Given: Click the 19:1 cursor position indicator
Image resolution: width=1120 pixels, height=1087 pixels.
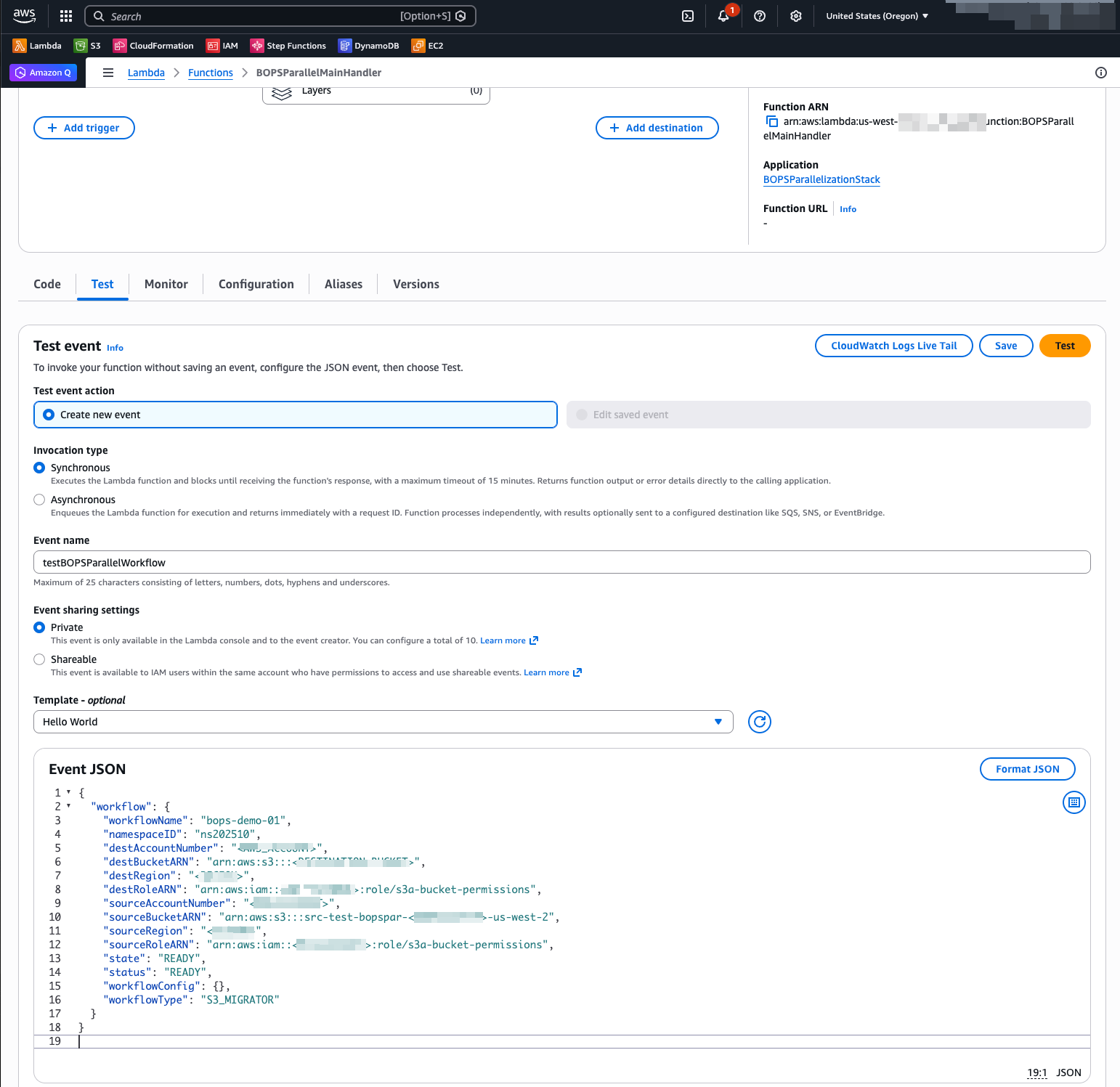Looking at the screenshot, I should [x=1037, y=1072].
